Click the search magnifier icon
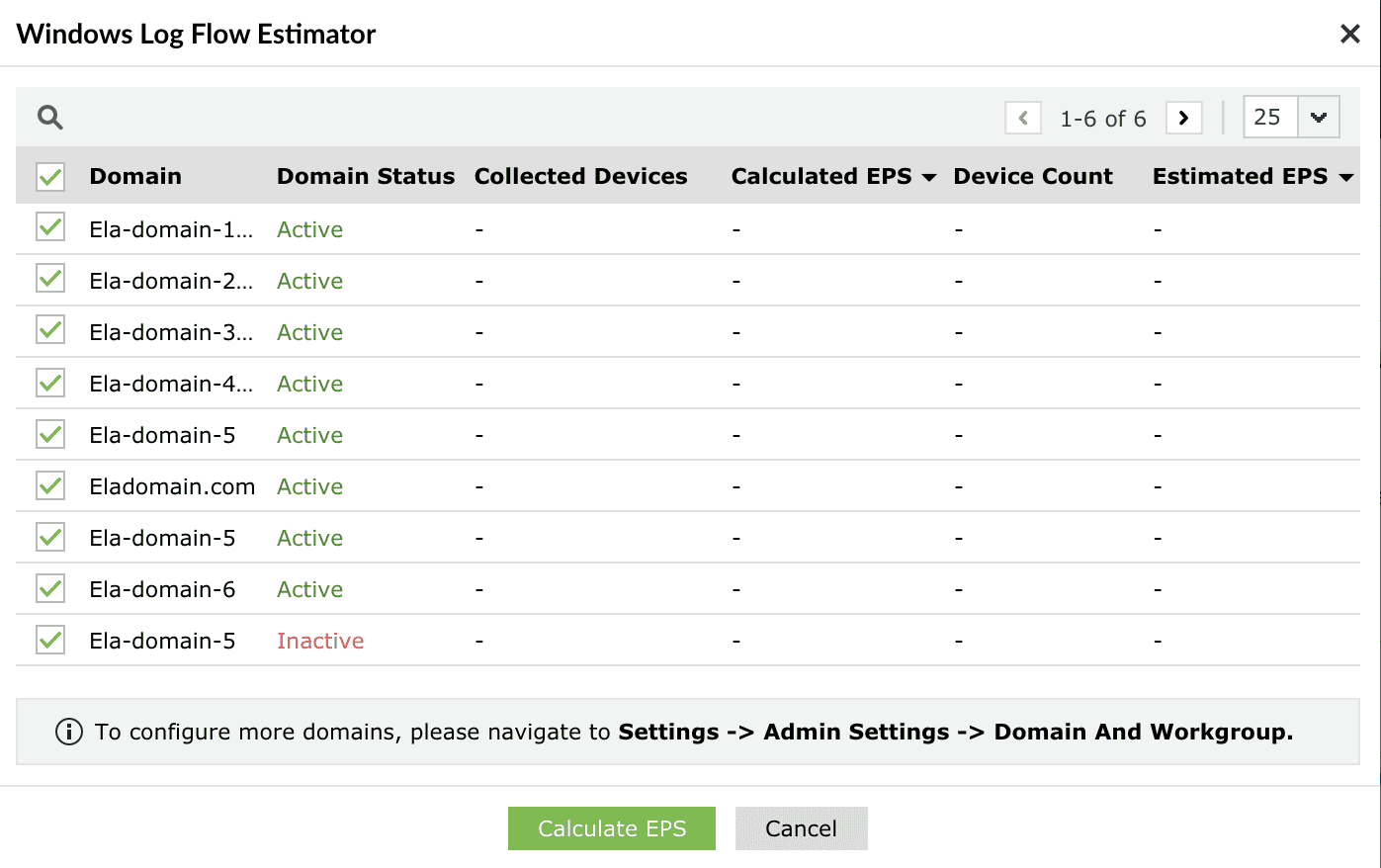The width and height of the screenshot is (1381, 868). [50, 118]
